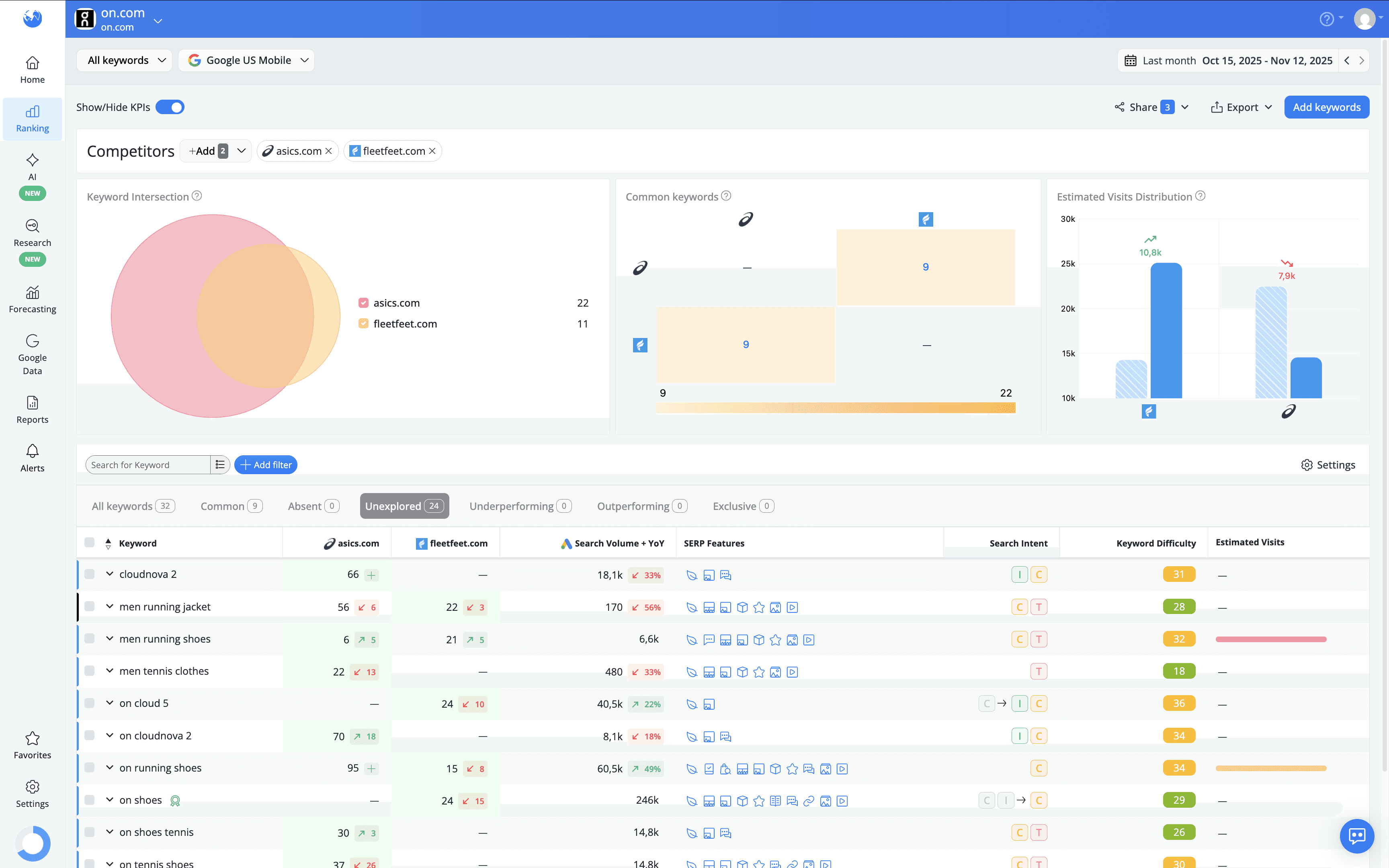Remove asics.com competitor
This screenshot has width=1389, height=868.
point(328,151)
